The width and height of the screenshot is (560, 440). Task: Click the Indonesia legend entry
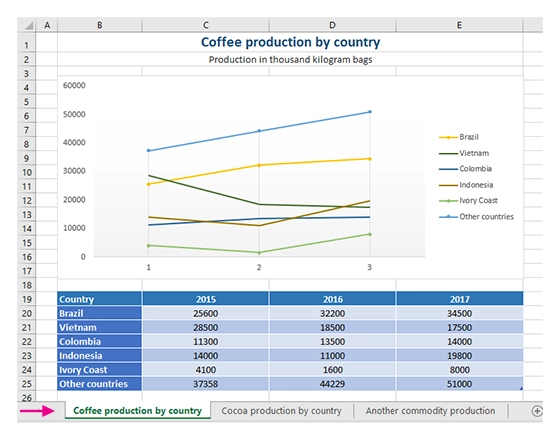coord(466,185)
